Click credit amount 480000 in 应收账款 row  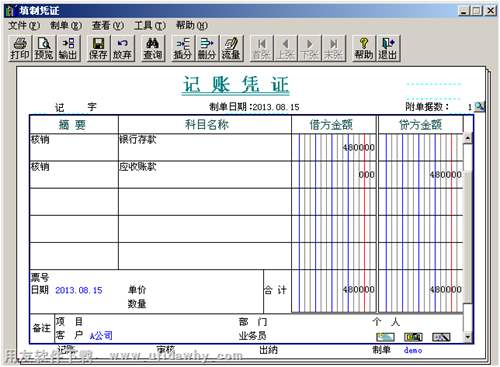pyautogui.click(x=445, y=175)
